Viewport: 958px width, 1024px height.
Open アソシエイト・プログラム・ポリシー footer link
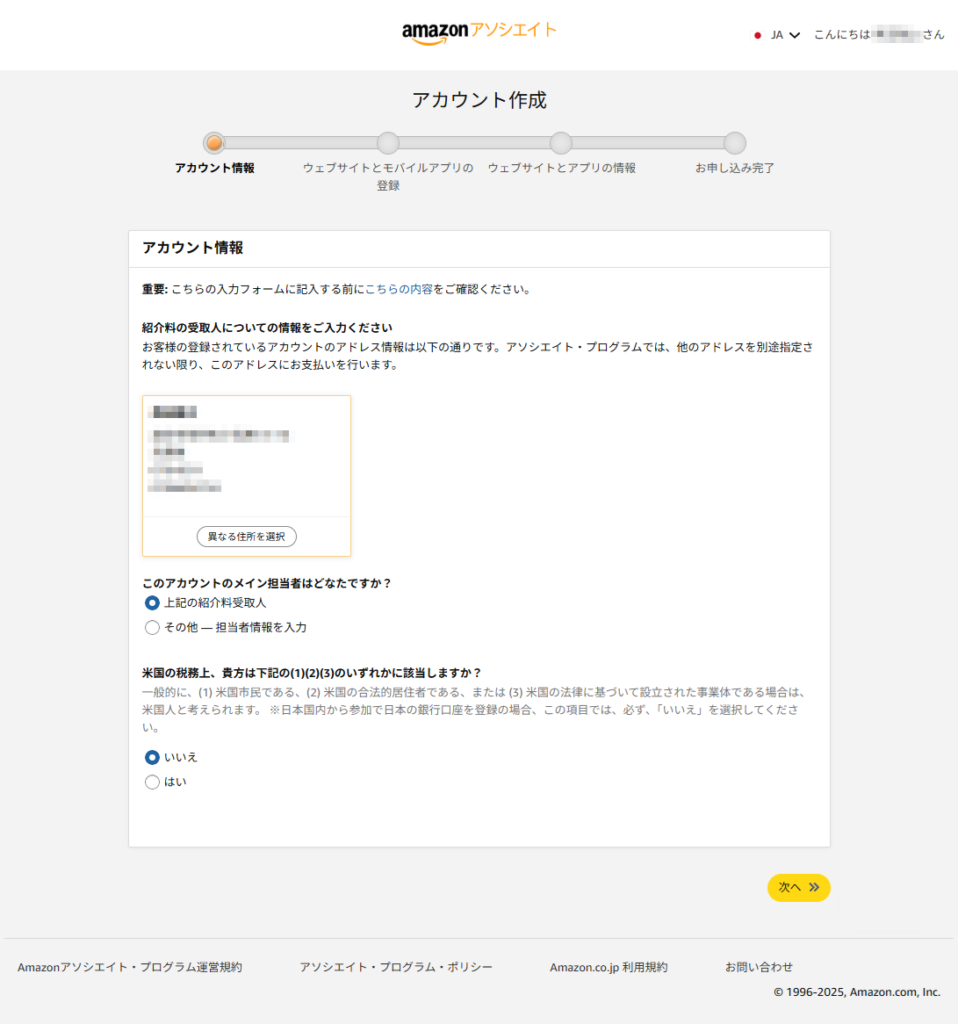[x=396, y=967]
